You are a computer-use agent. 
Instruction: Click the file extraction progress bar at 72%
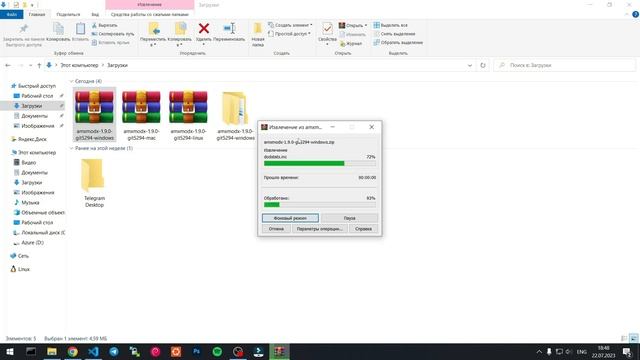[320, 163]
